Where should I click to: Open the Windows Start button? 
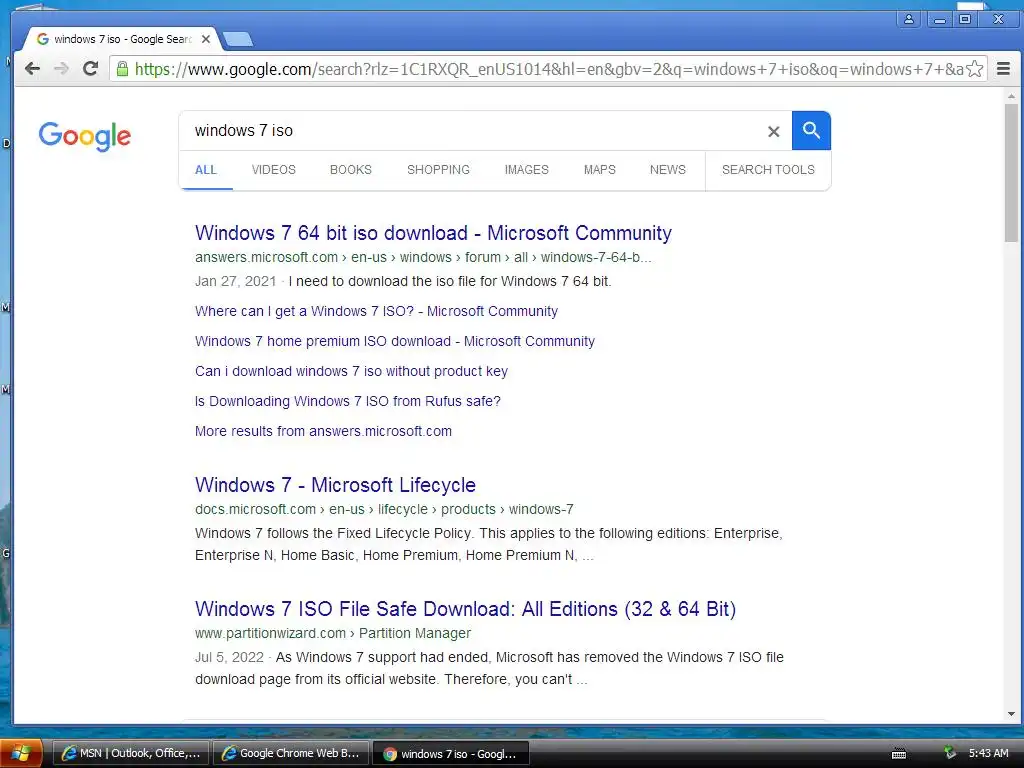[21, 754]
